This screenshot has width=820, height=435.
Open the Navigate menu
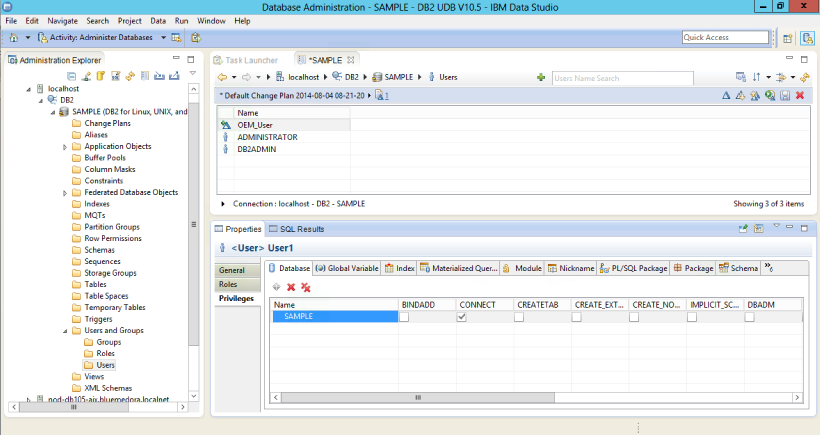coord(62,21)
